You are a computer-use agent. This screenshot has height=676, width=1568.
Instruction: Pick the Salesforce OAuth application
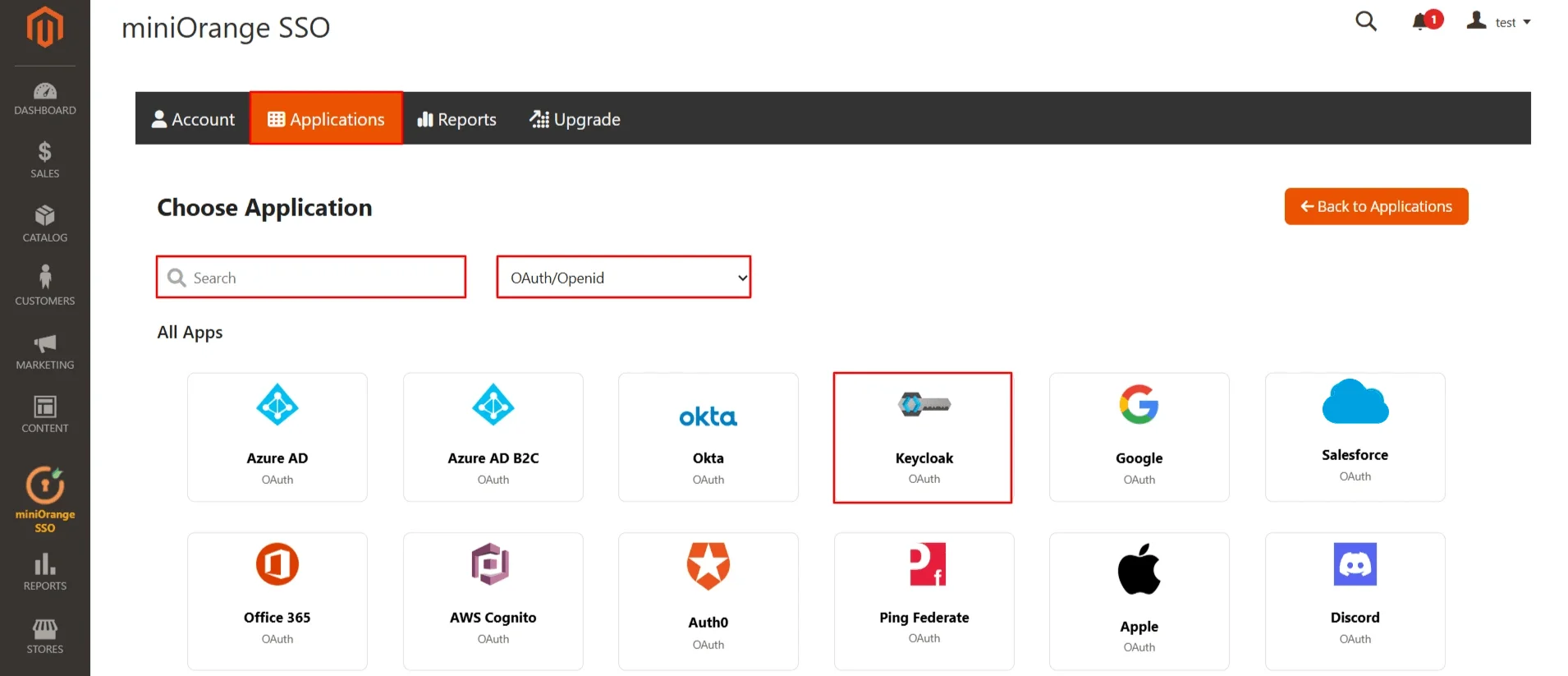coord(1355,437)
